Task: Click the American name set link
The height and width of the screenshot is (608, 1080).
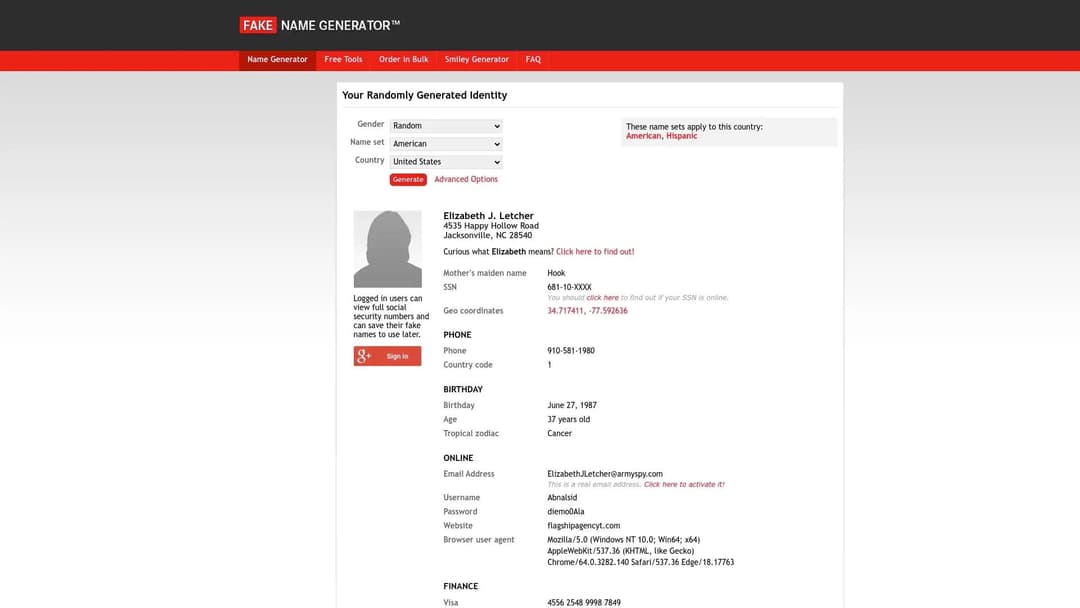Action: pyautogui.click(x=642, y=134)
